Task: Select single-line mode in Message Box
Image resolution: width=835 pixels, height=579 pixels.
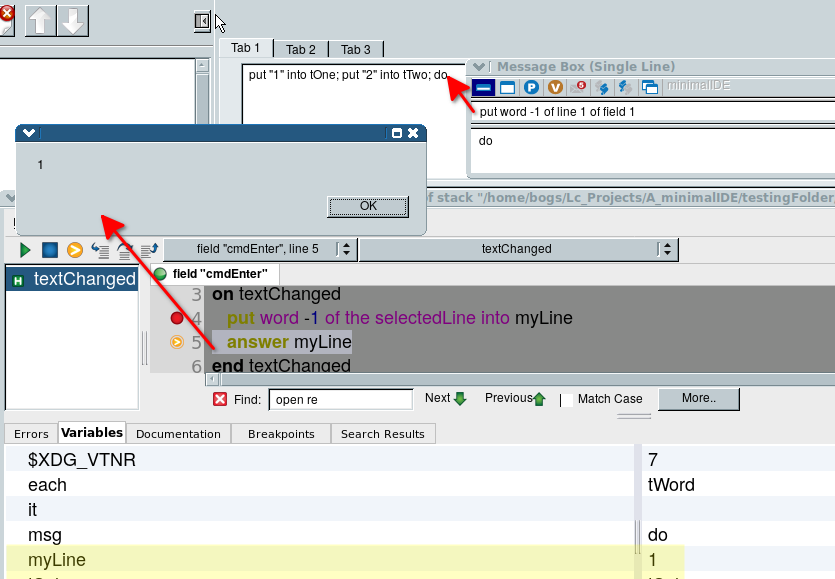Action: tap(483, 87)
